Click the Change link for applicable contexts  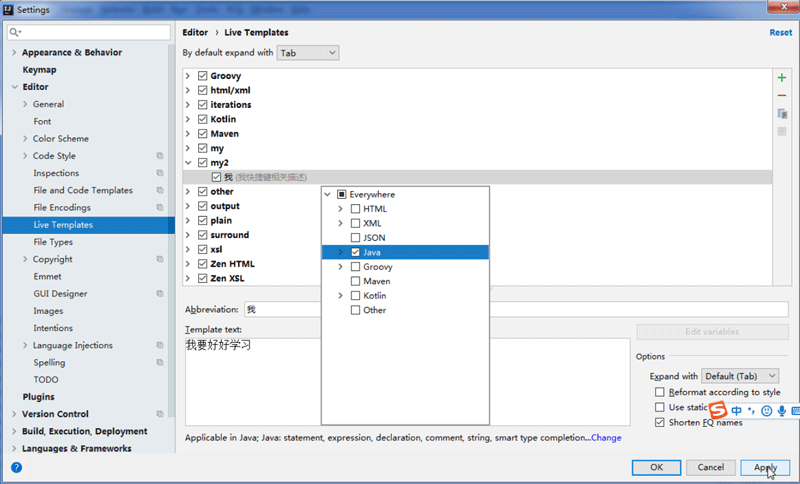606,438
